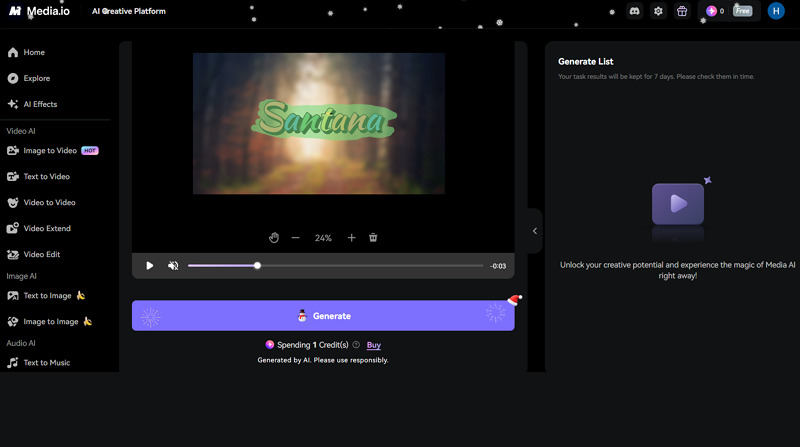Open the settings gear icon

pos(658,11)
